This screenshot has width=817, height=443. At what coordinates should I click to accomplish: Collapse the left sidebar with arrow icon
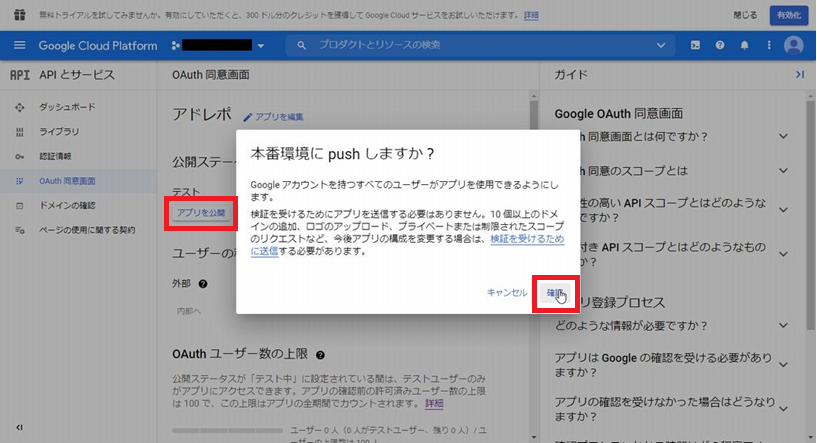point(19,427)
